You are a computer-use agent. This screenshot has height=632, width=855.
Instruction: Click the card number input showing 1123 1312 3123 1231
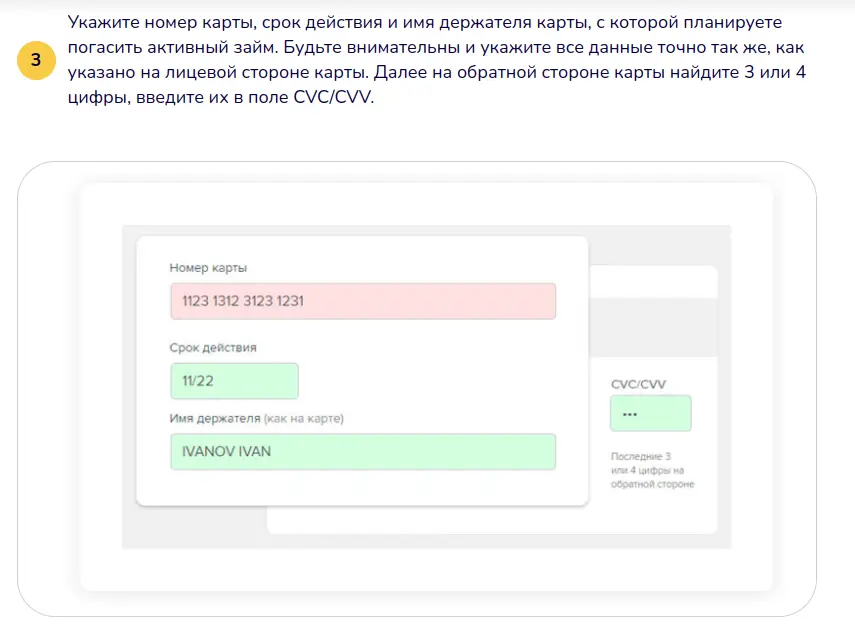(363, 301)
